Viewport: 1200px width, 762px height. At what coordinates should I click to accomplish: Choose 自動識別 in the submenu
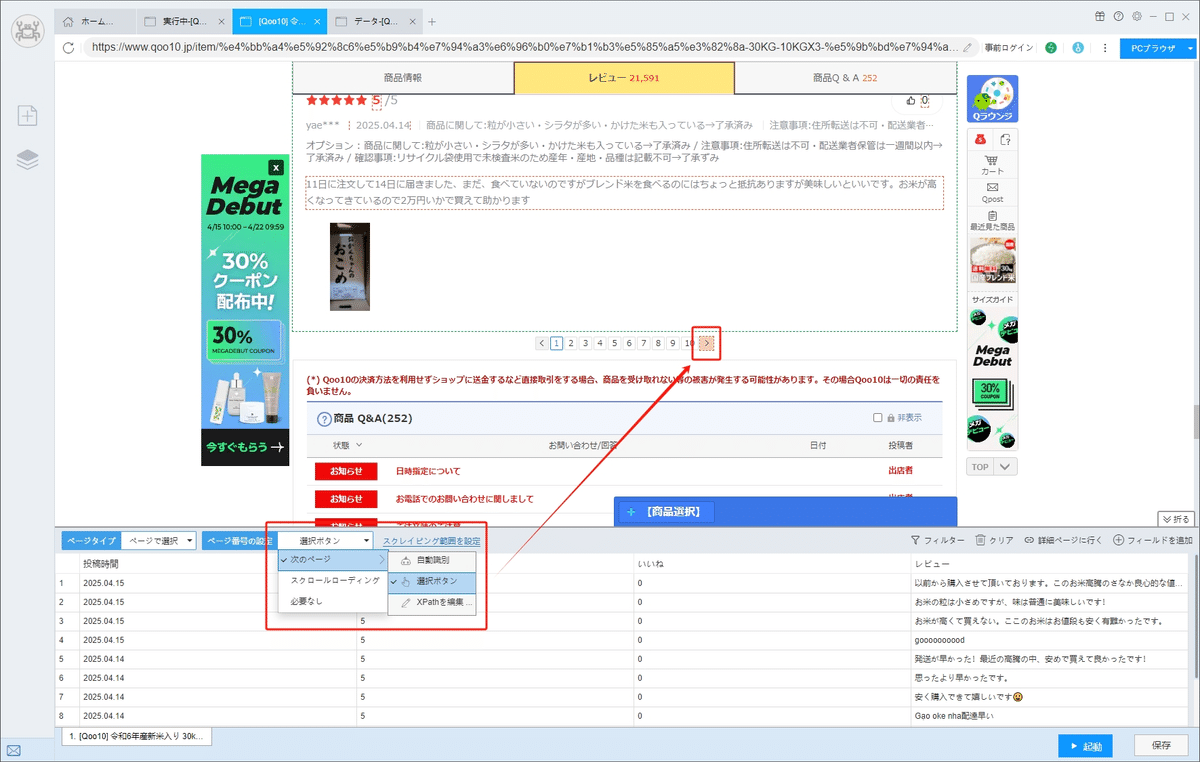click(432, 561)
